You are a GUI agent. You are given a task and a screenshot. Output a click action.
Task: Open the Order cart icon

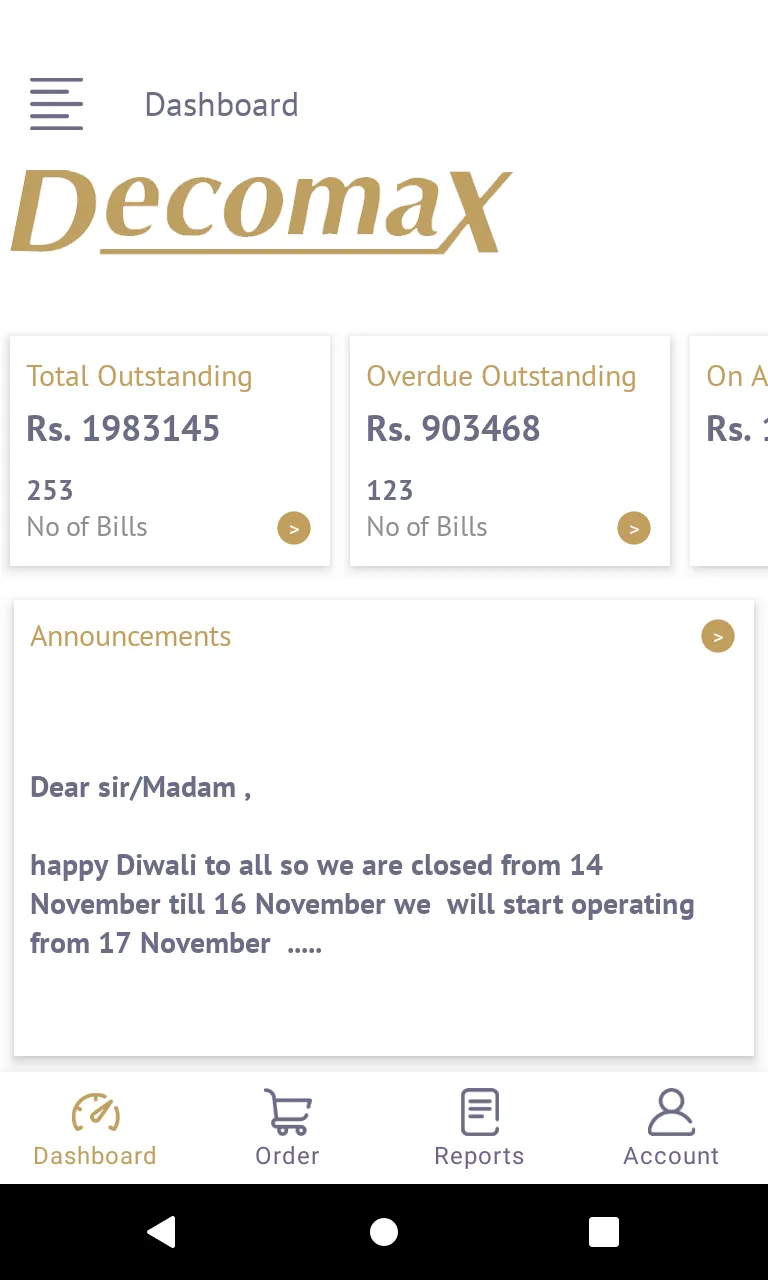pos(287,1112)
